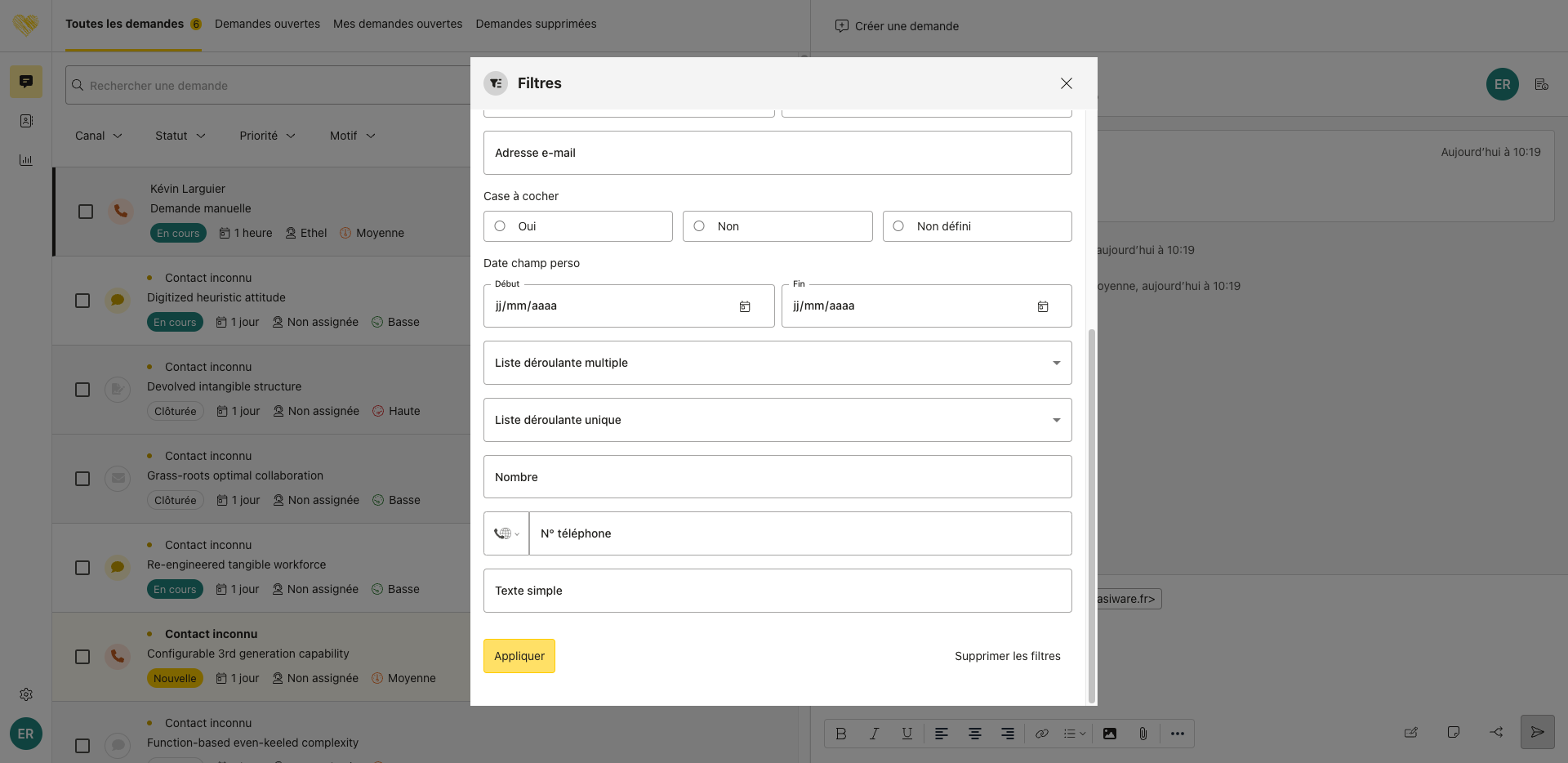
Task: Open settings gear in sidebar
Action: pyautogui.click(x=26, y=694)
